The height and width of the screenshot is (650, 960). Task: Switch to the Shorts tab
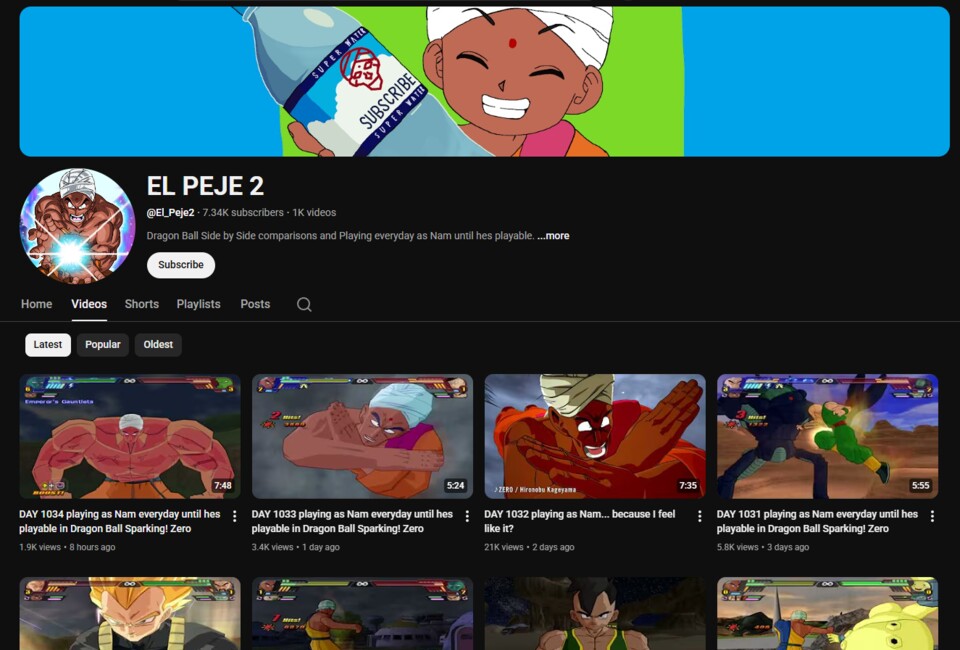(141, 304)
